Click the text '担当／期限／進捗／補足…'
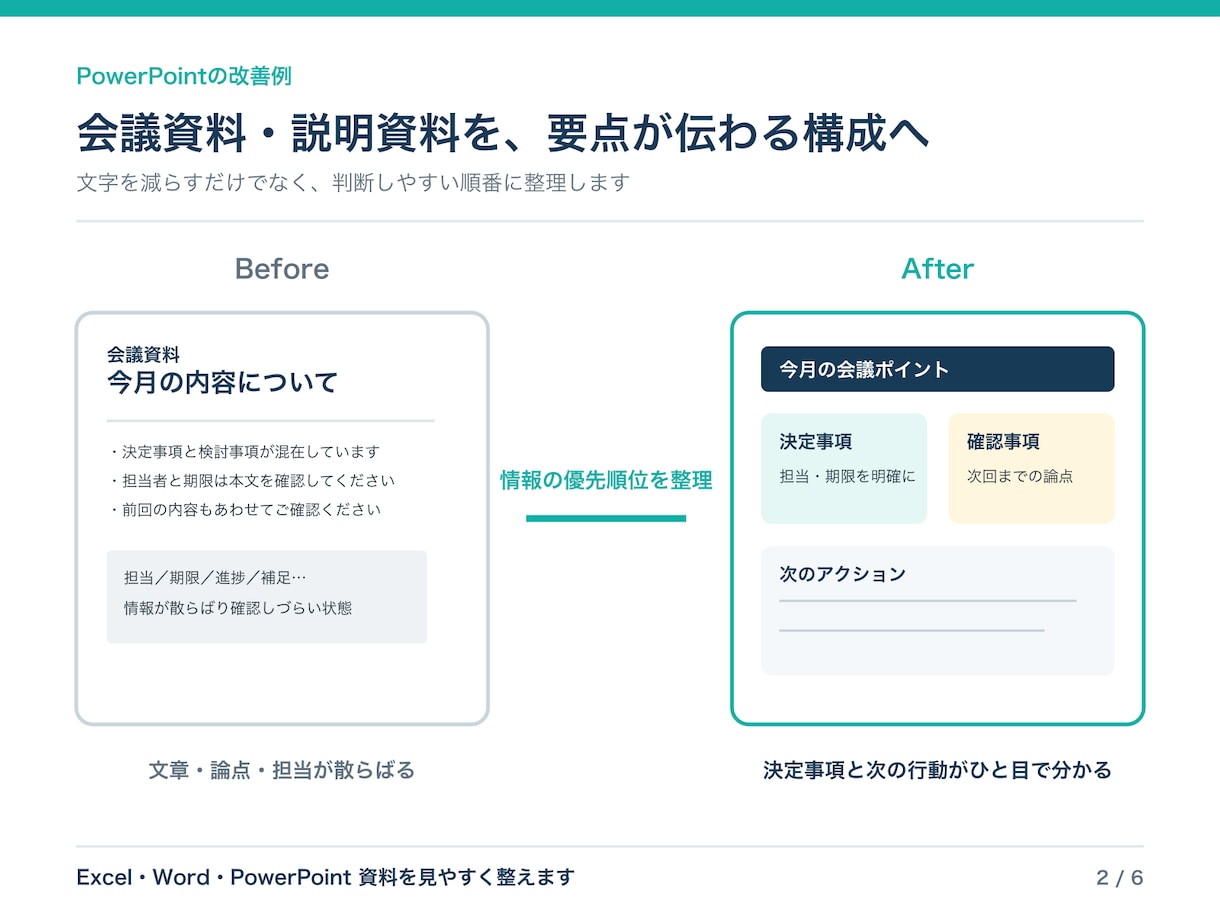Image resolution: width=1220 pixels, height=915 pixels. tap(214, 578)
